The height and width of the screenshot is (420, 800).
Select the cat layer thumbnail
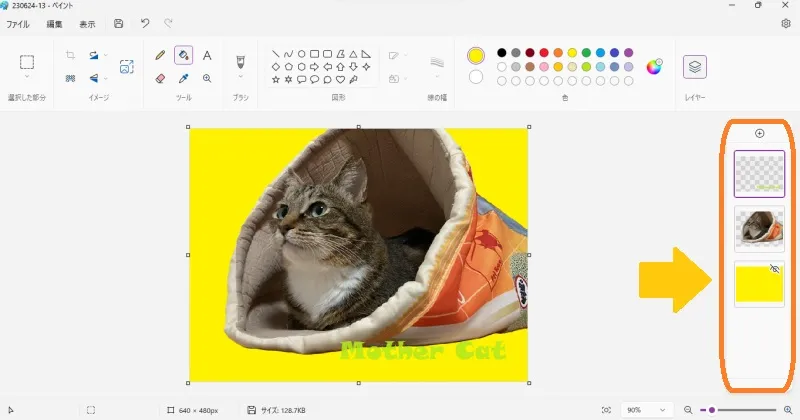click(759, 228)
